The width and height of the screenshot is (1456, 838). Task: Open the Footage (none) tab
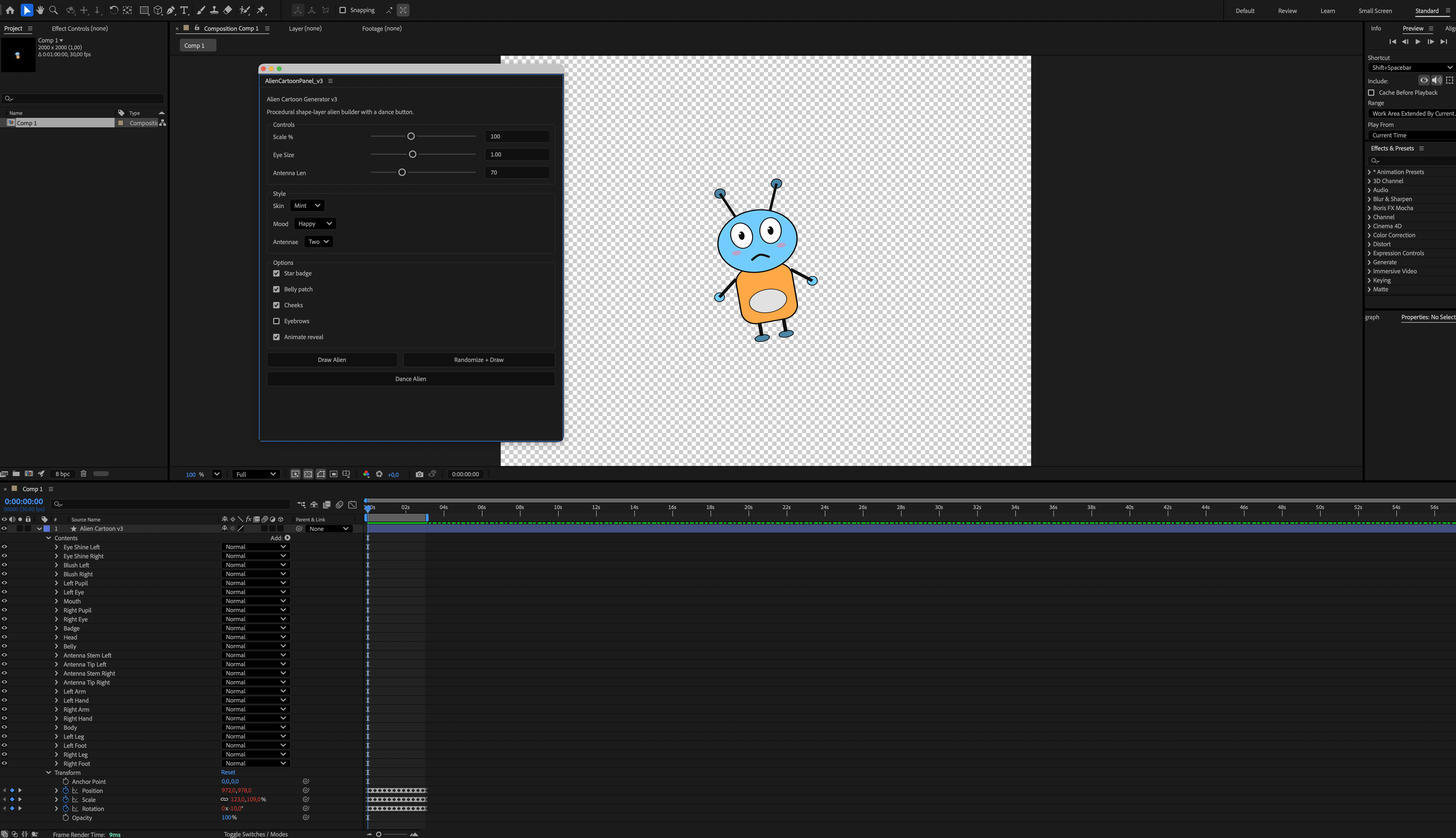point(382,28)
